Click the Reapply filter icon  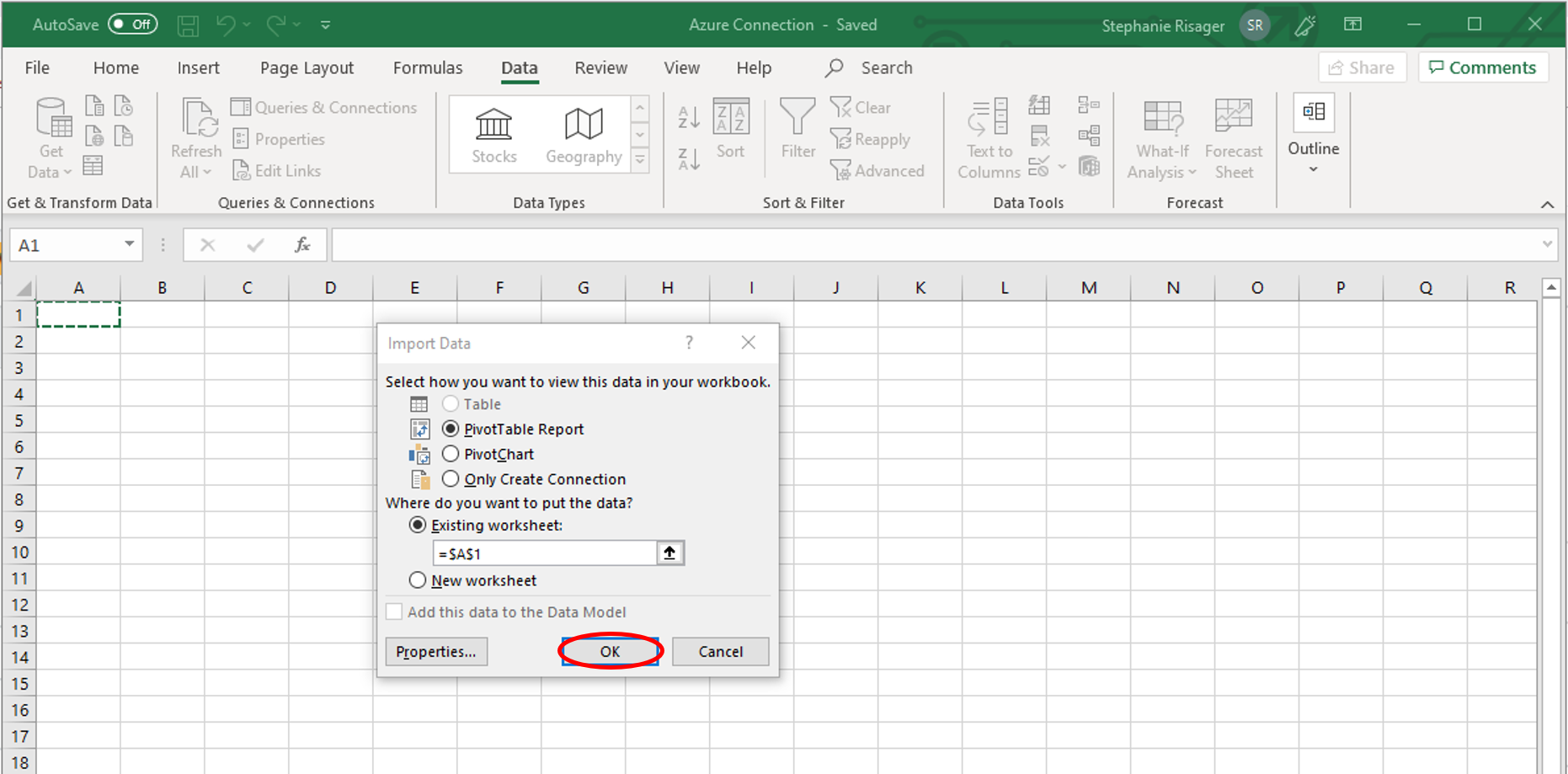coord(872,139)
